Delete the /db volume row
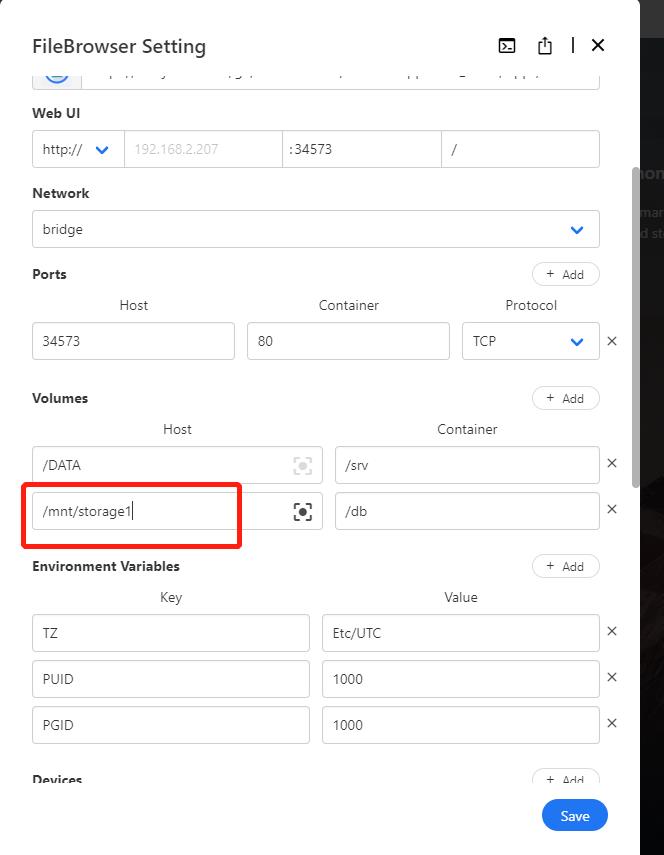 tap(612, 509)
